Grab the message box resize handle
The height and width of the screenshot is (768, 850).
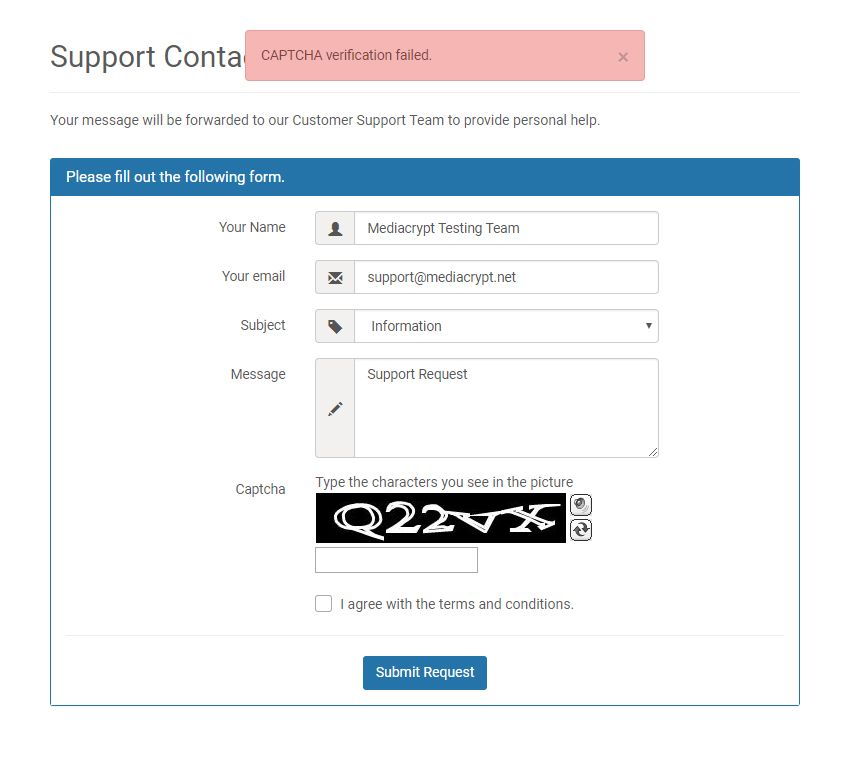coord(653,452)
